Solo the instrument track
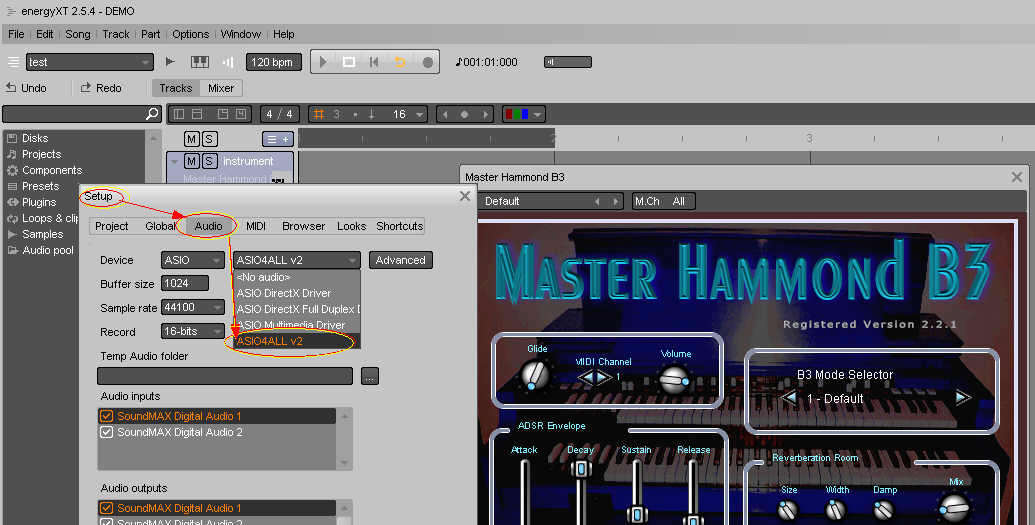The width and height of the screenshot is (1035, 525). (209, 161)
